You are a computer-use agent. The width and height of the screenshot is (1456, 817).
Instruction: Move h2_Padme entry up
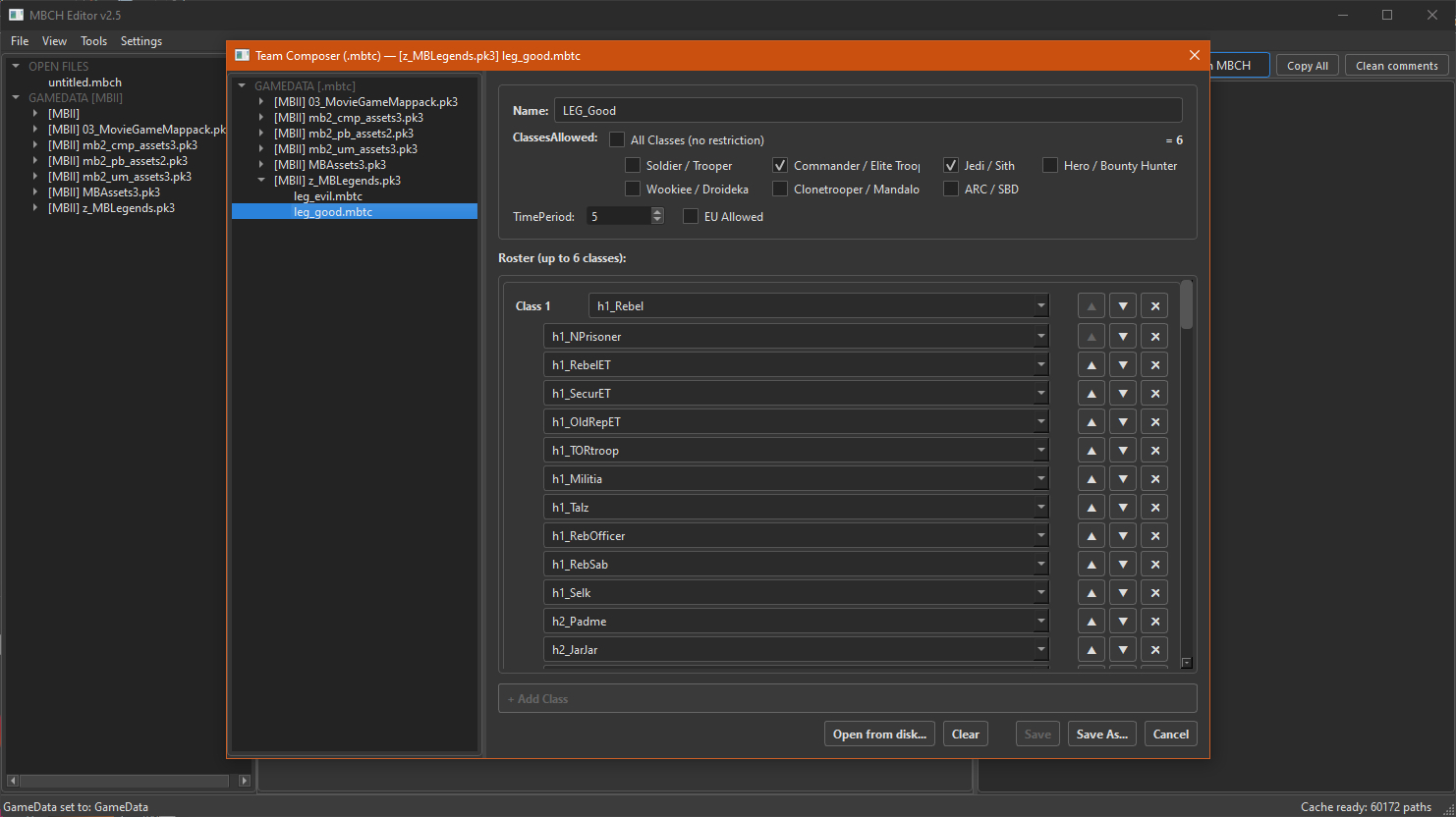[1091, 621]
